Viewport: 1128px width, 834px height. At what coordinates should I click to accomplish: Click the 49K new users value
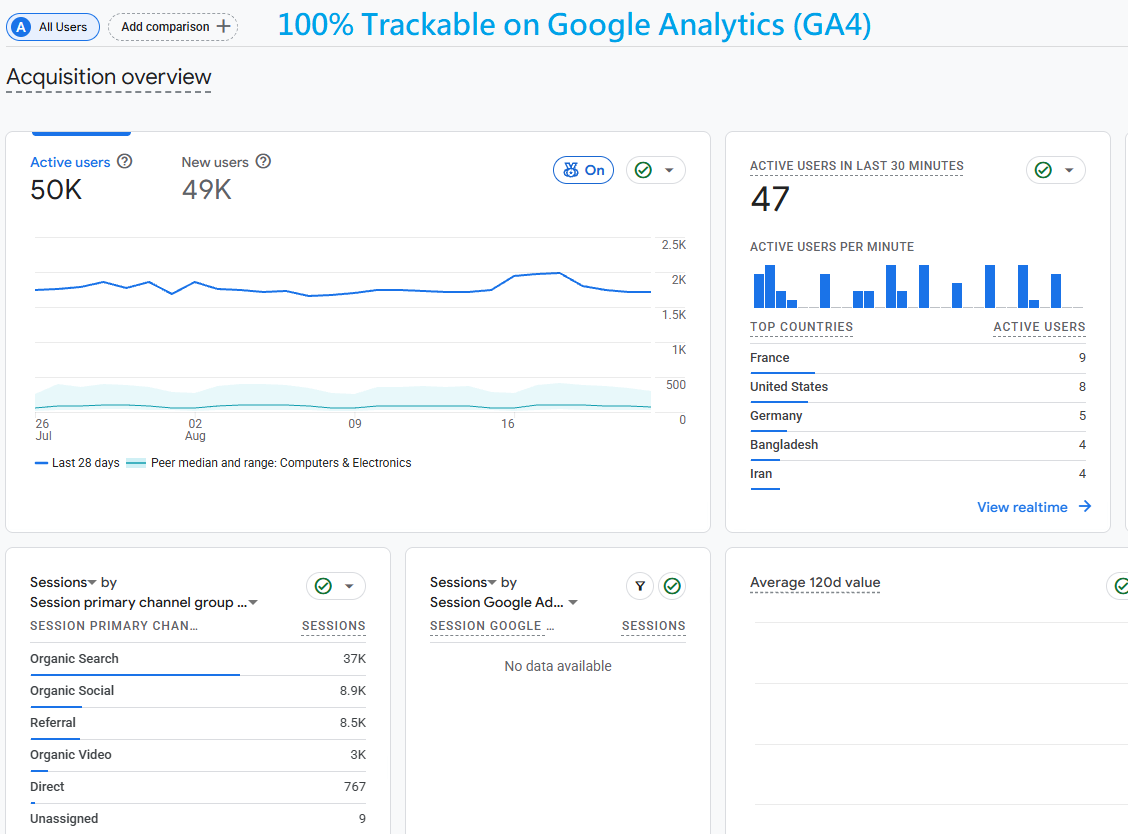click(206, 190)
